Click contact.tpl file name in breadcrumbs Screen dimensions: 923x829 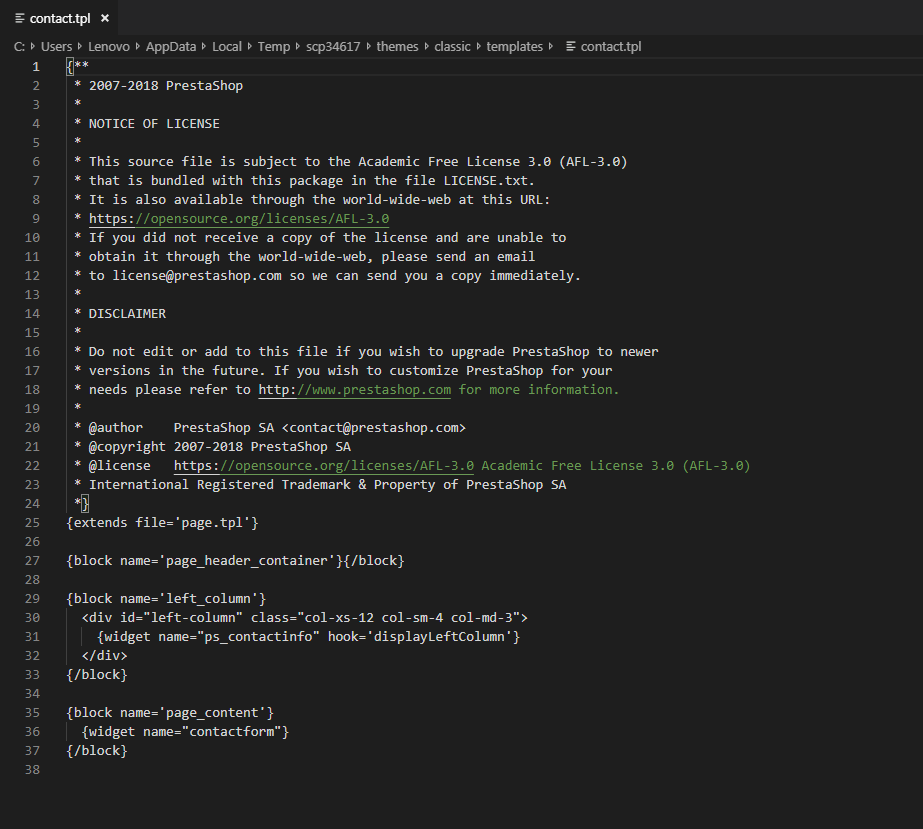click(612, 46)
